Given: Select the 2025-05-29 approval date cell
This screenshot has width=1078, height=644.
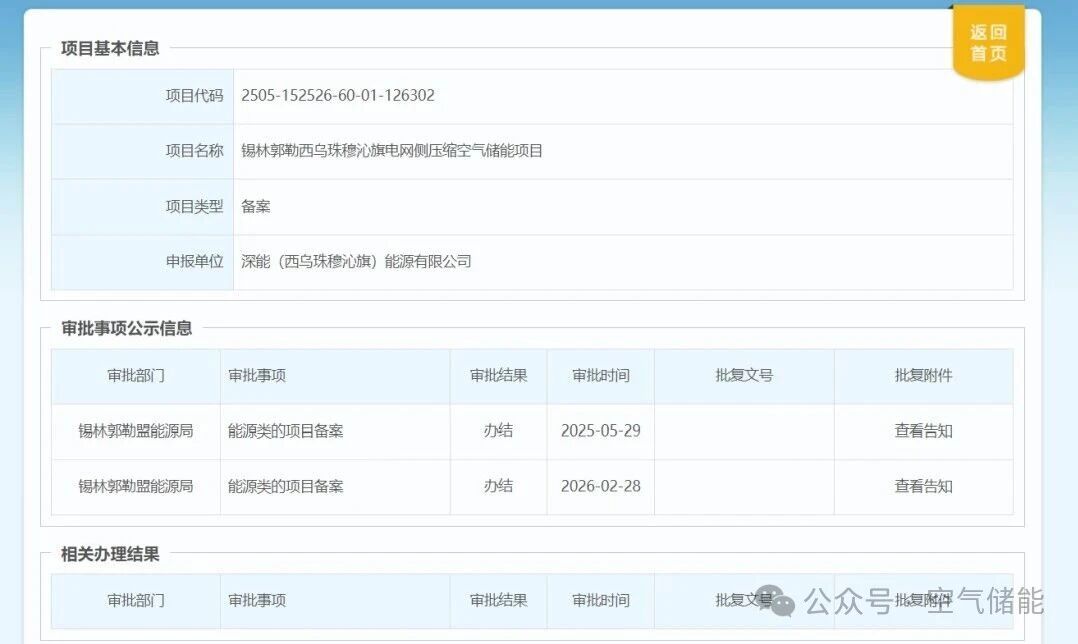Looking at the screenshot, I should (x=601, y=431).
